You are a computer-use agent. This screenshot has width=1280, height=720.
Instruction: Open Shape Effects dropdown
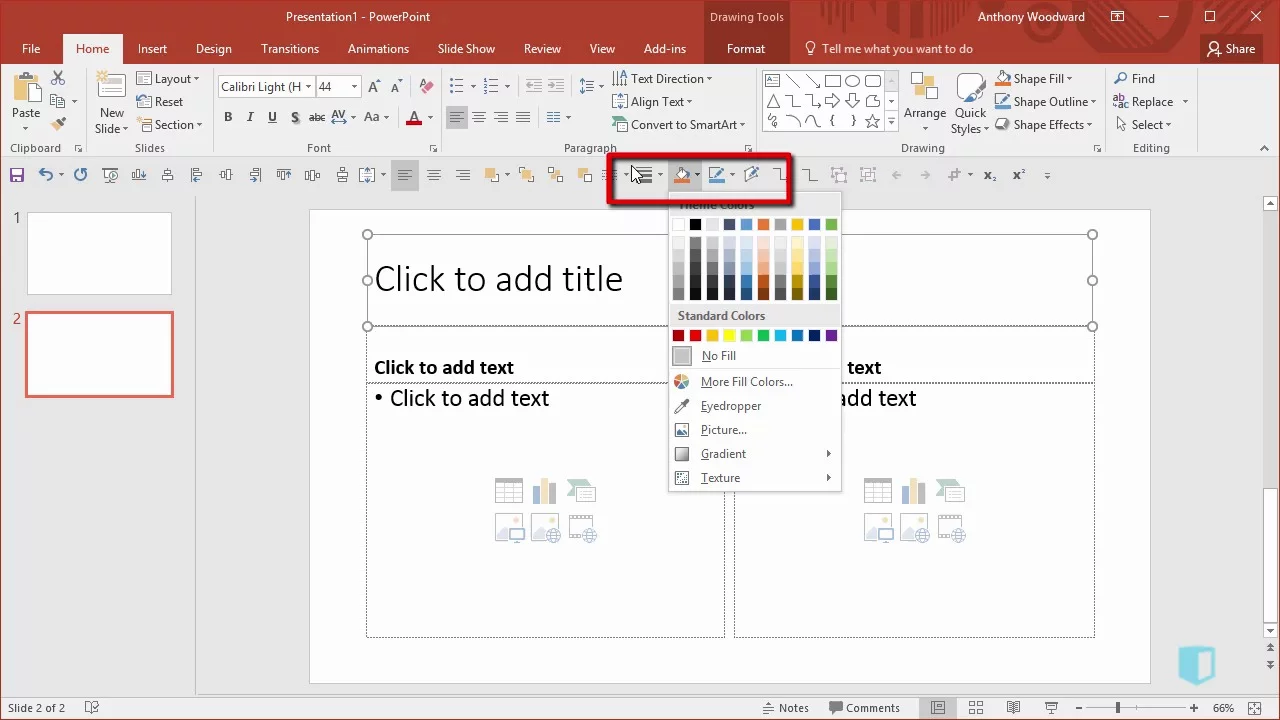click(x=1043, y=125)
